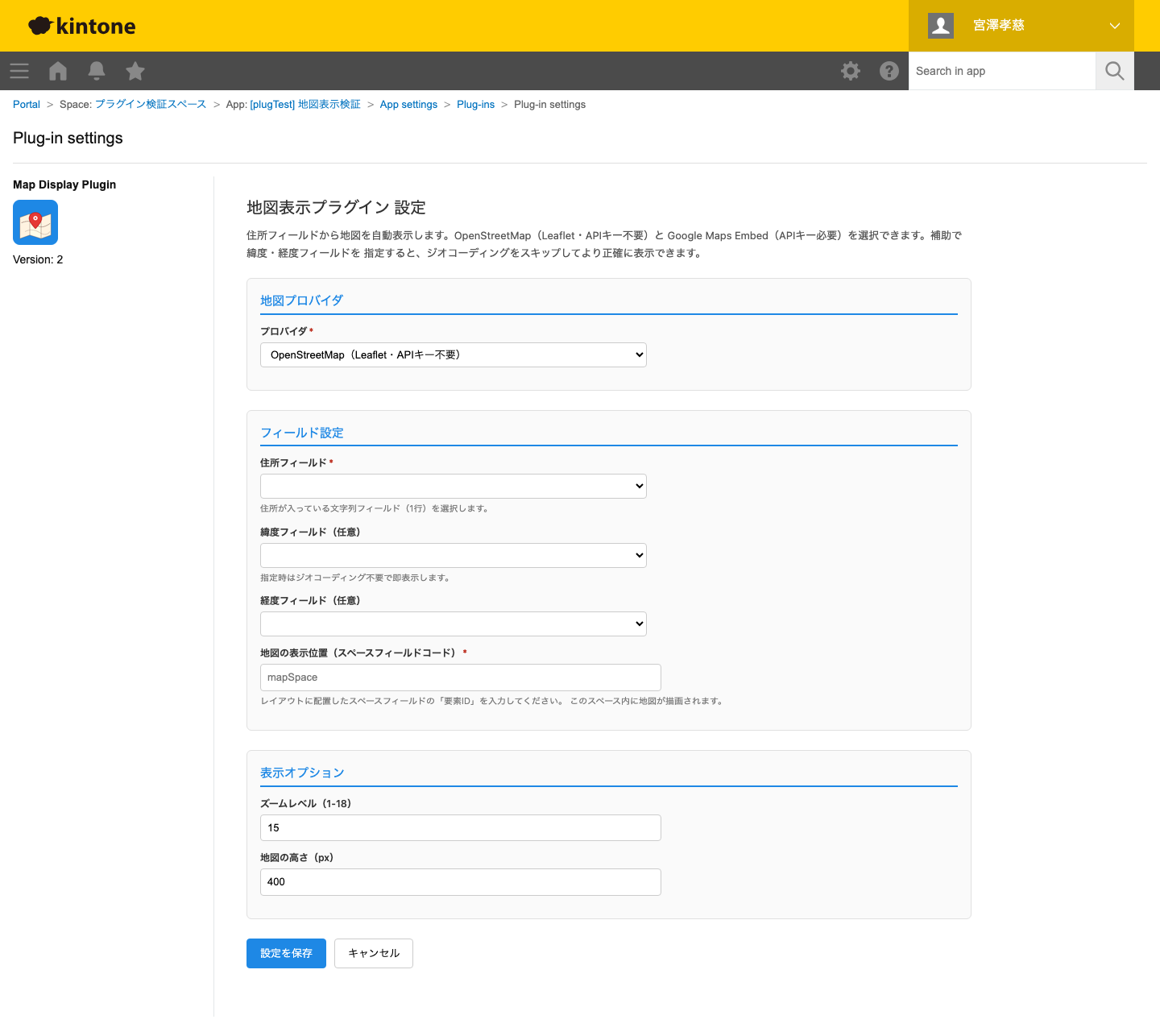Open the notifications bell

97,71
